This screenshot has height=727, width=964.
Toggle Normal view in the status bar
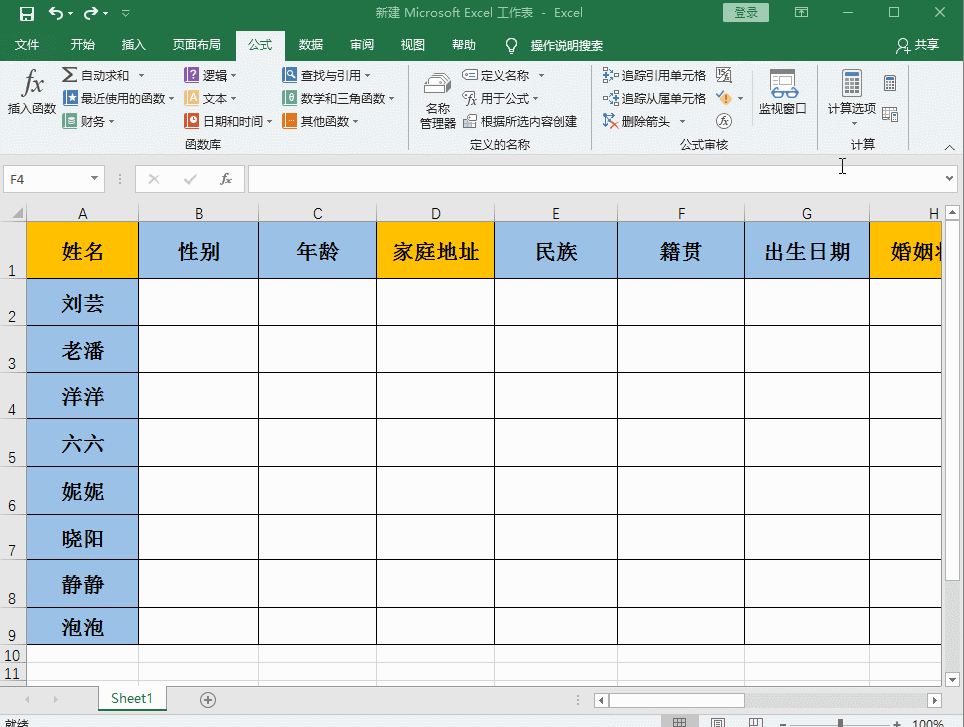(680, 719)
